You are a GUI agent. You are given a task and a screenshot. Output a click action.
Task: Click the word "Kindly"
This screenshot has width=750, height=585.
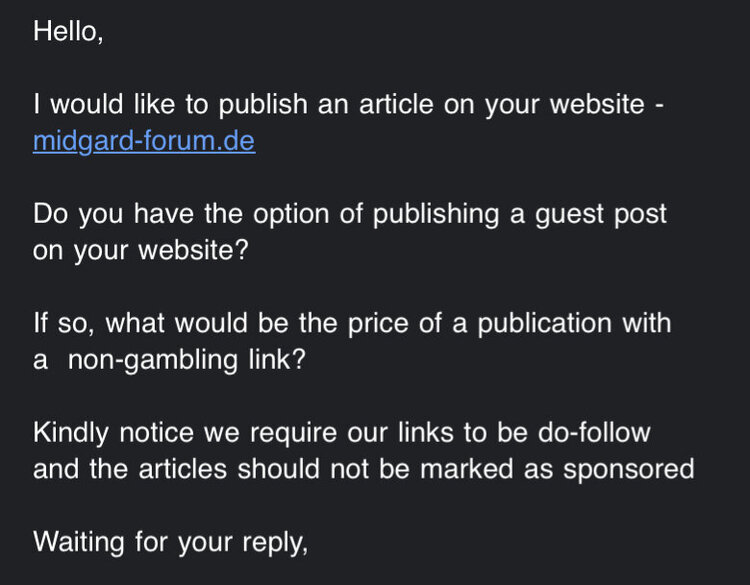(73, 433)
